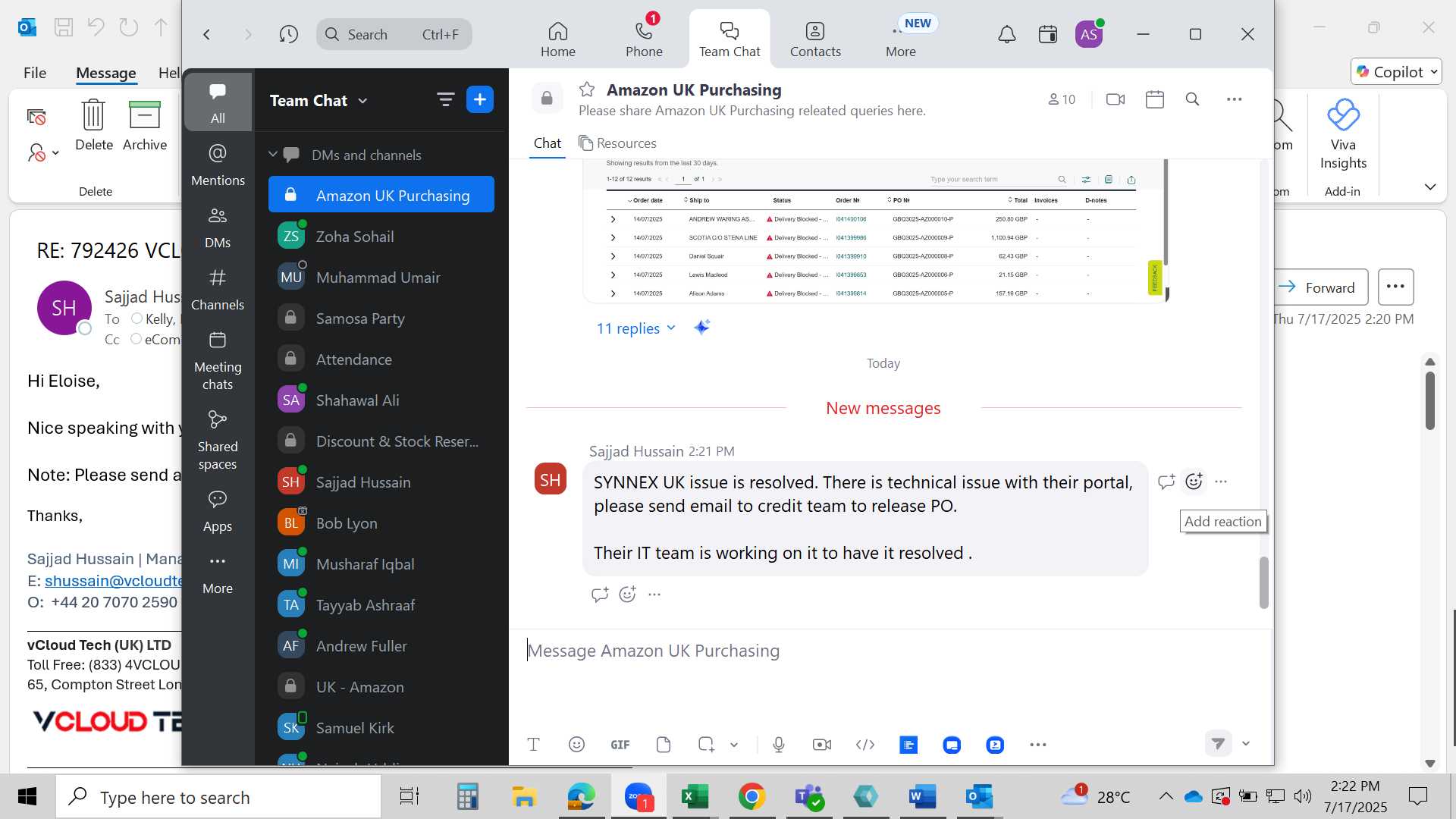Open the emoji picker in composer

576,745
